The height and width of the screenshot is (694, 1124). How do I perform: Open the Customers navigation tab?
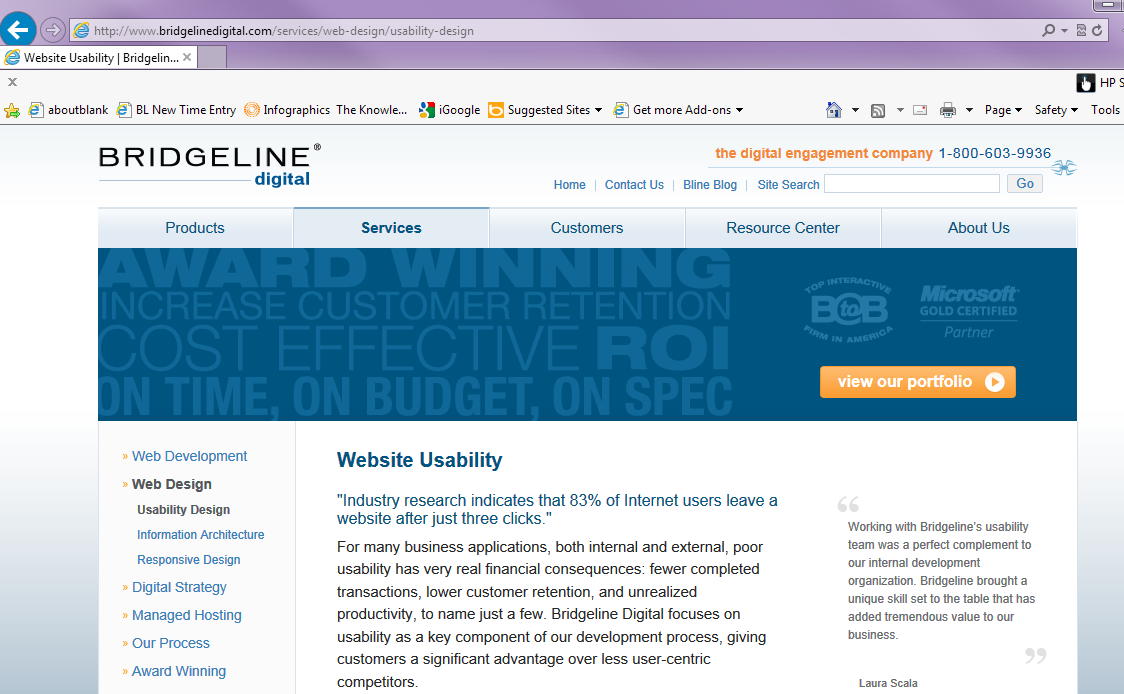pos(587,228)
